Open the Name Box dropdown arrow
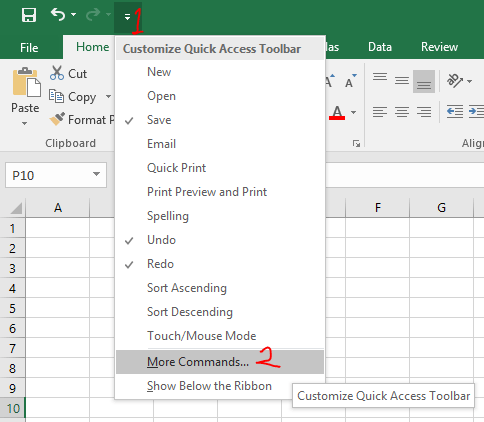The image size is (484, 422). pos(96,174)
